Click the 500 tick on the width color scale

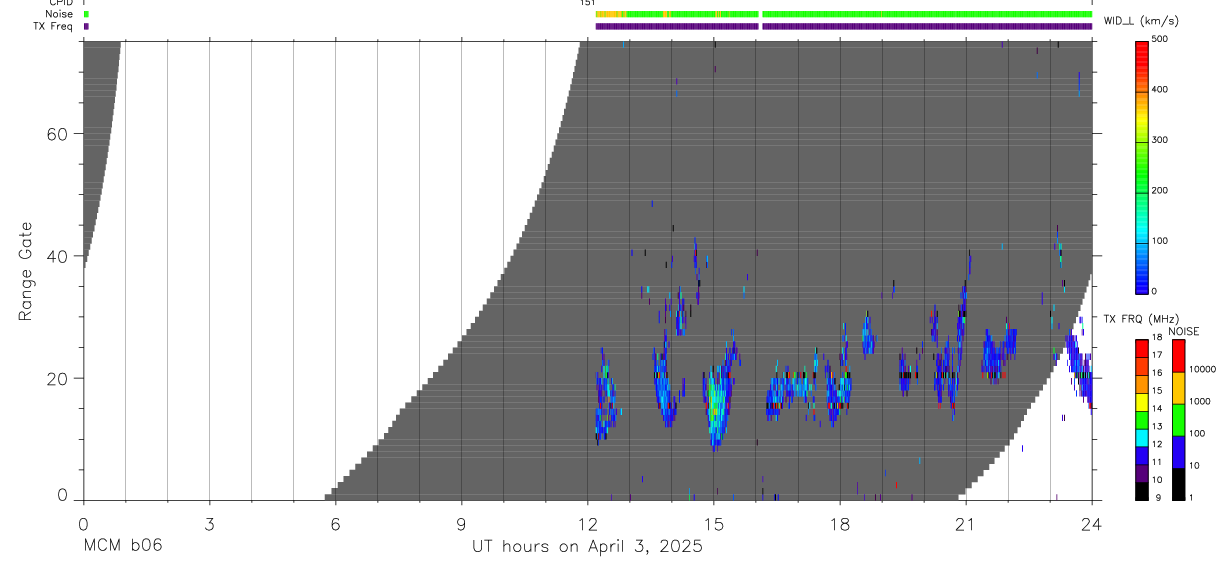[x=1160, y=39]
